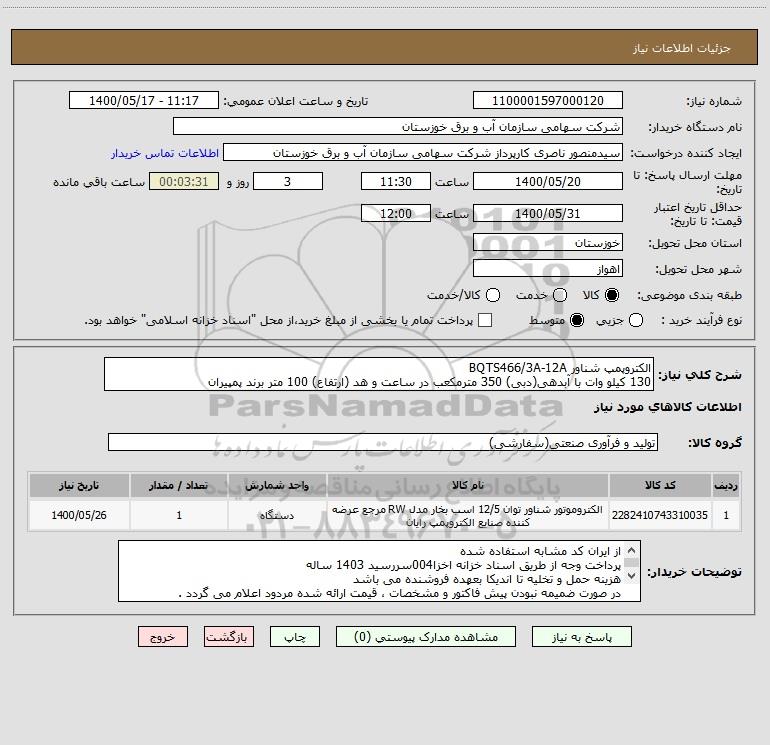Click the واحد شمارش column header
Screen dimensions: 770x745
pyautogui.click(x=277, y=485)
